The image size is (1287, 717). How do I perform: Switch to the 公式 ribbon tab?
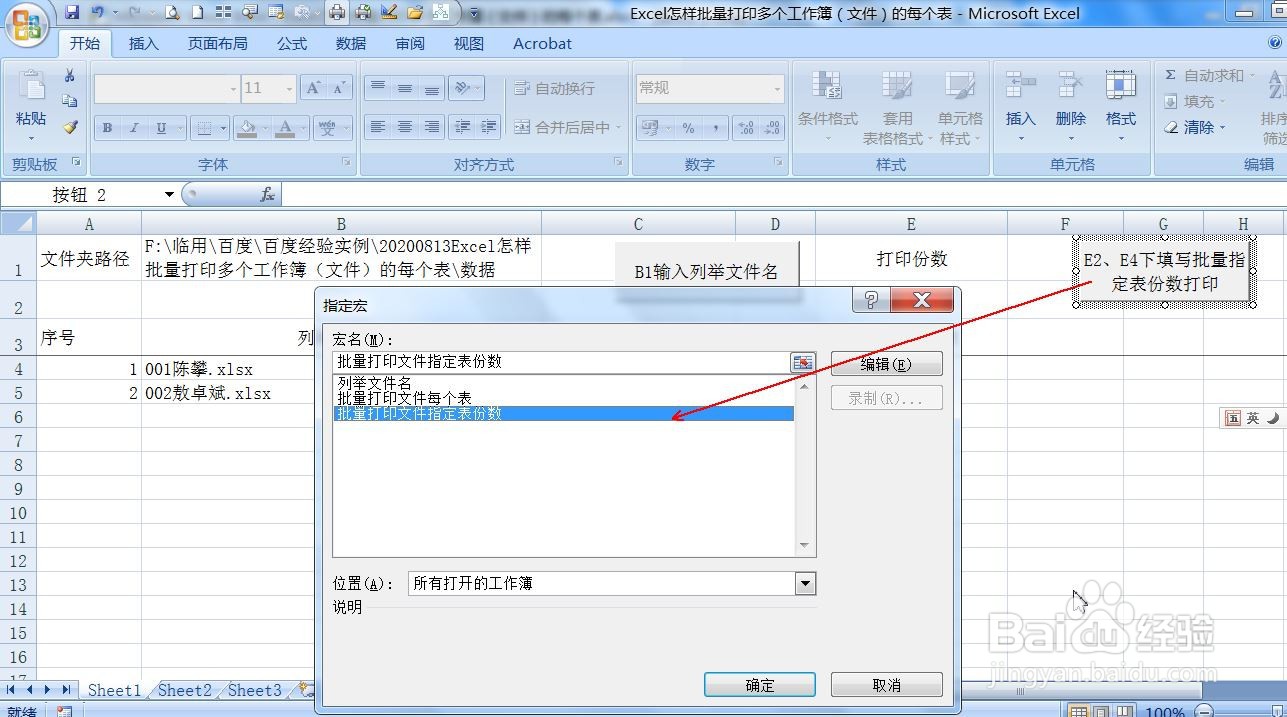[292, 43]
